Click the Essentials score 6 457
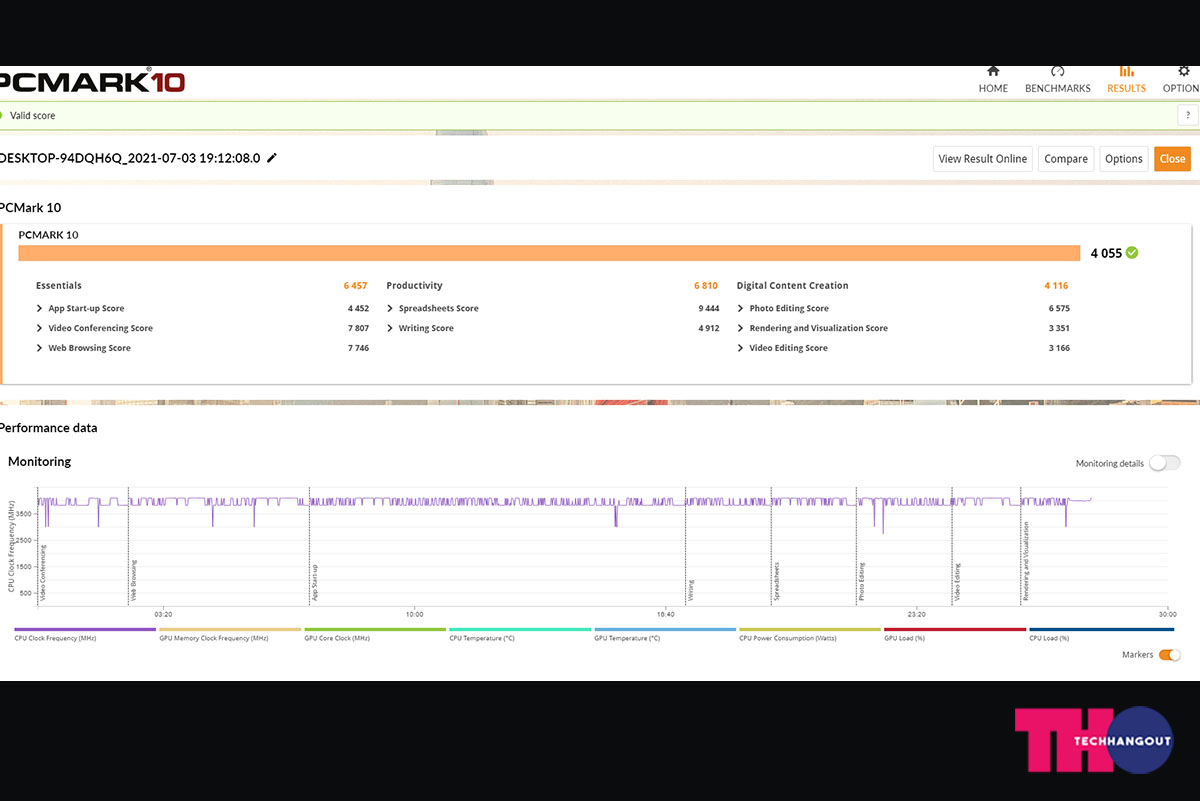This screenshot has height=801, width=1200. [356, 286]
